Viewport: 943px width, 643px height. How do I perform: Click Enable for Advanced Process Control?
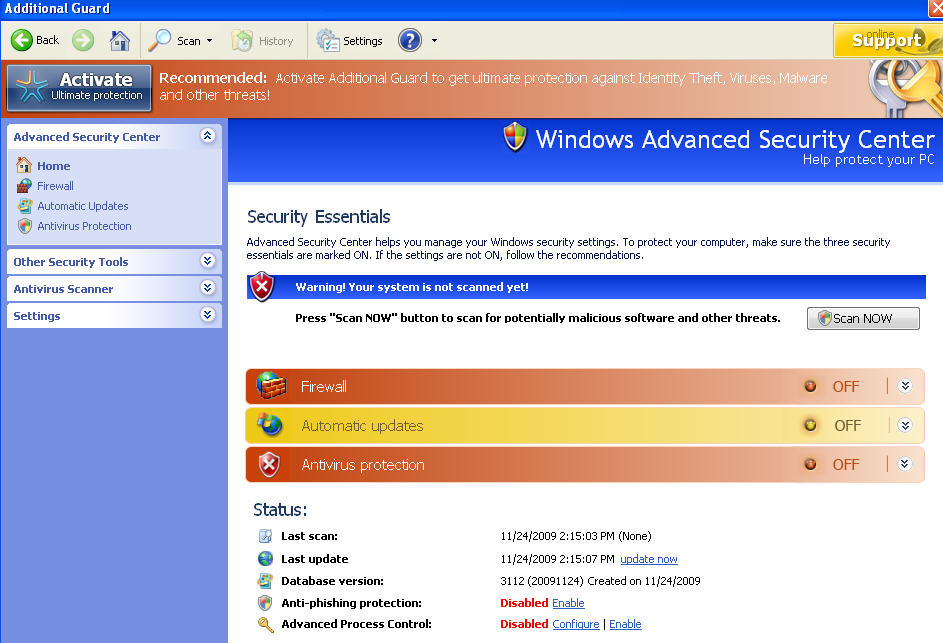(x=625, y=624)
